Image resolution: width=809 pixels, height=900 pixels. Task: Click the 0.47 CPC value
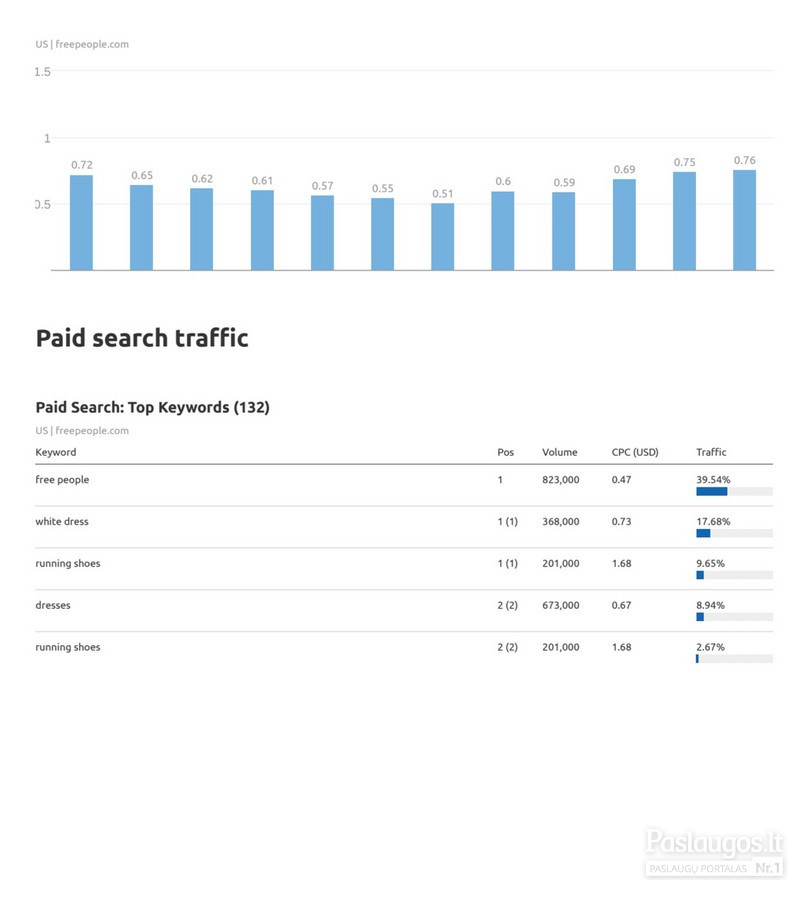point(621,480)
